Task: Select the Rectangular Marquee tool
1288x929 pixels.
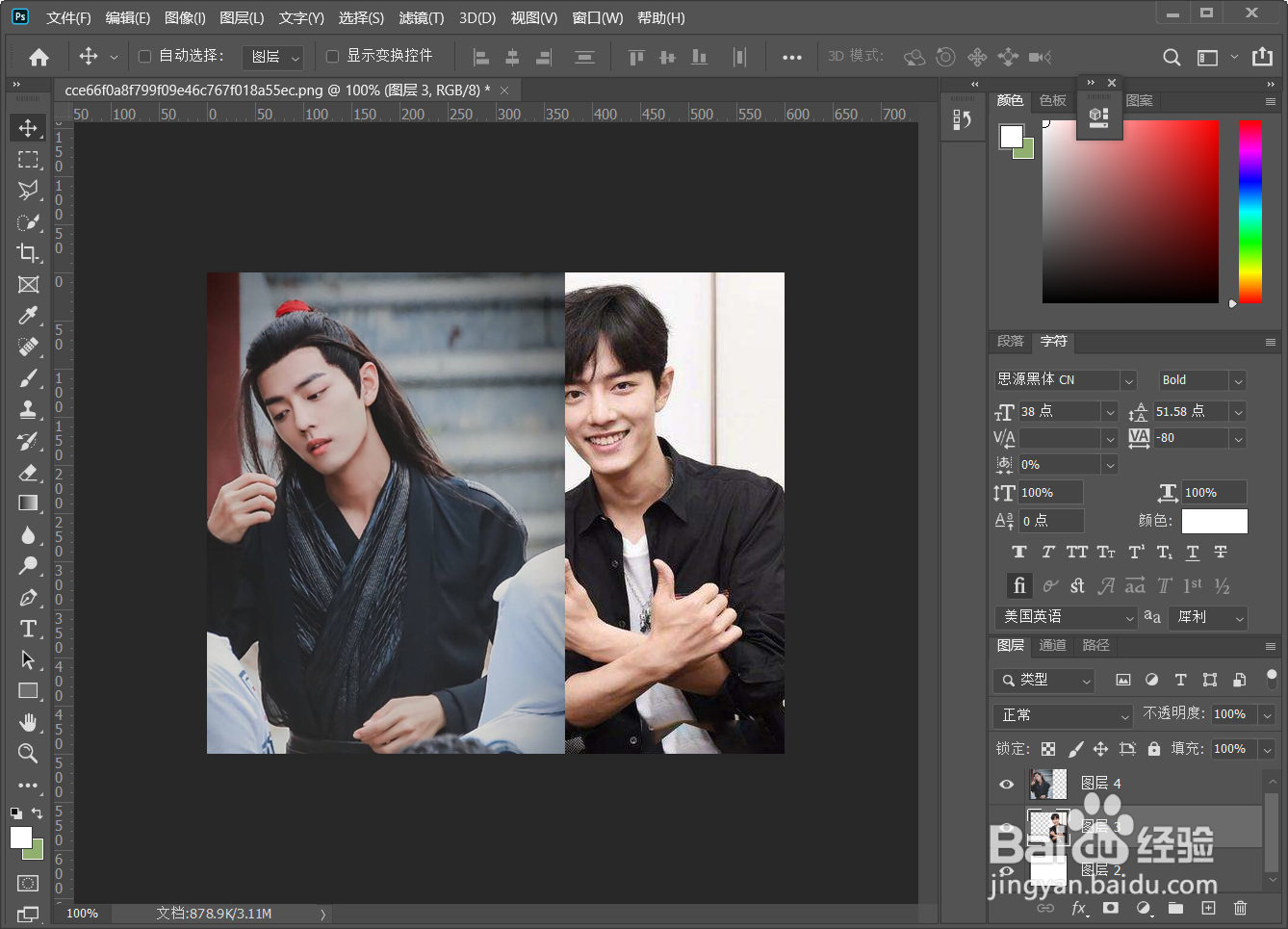Action: click(28, 159)
